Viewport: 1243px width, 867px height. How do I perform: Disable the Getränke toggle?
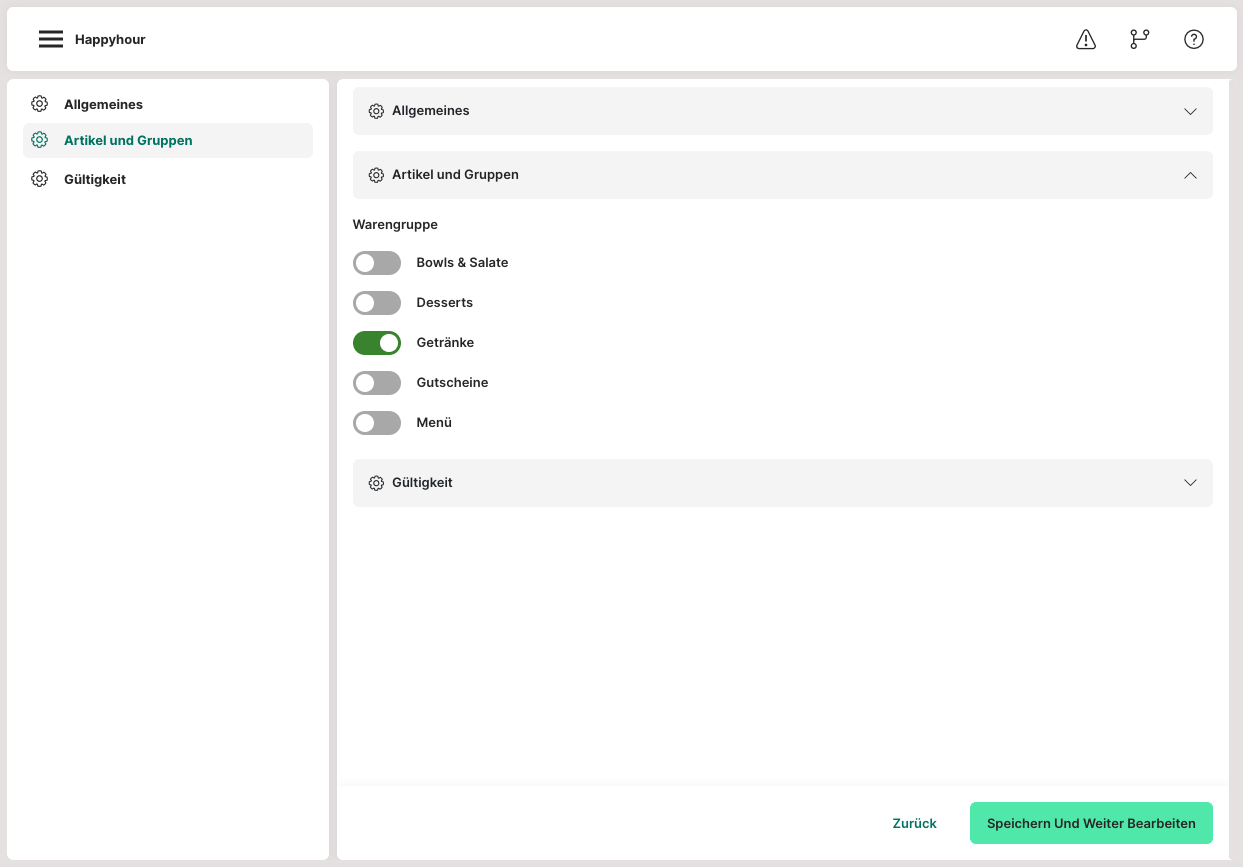[x=377, y=343]
